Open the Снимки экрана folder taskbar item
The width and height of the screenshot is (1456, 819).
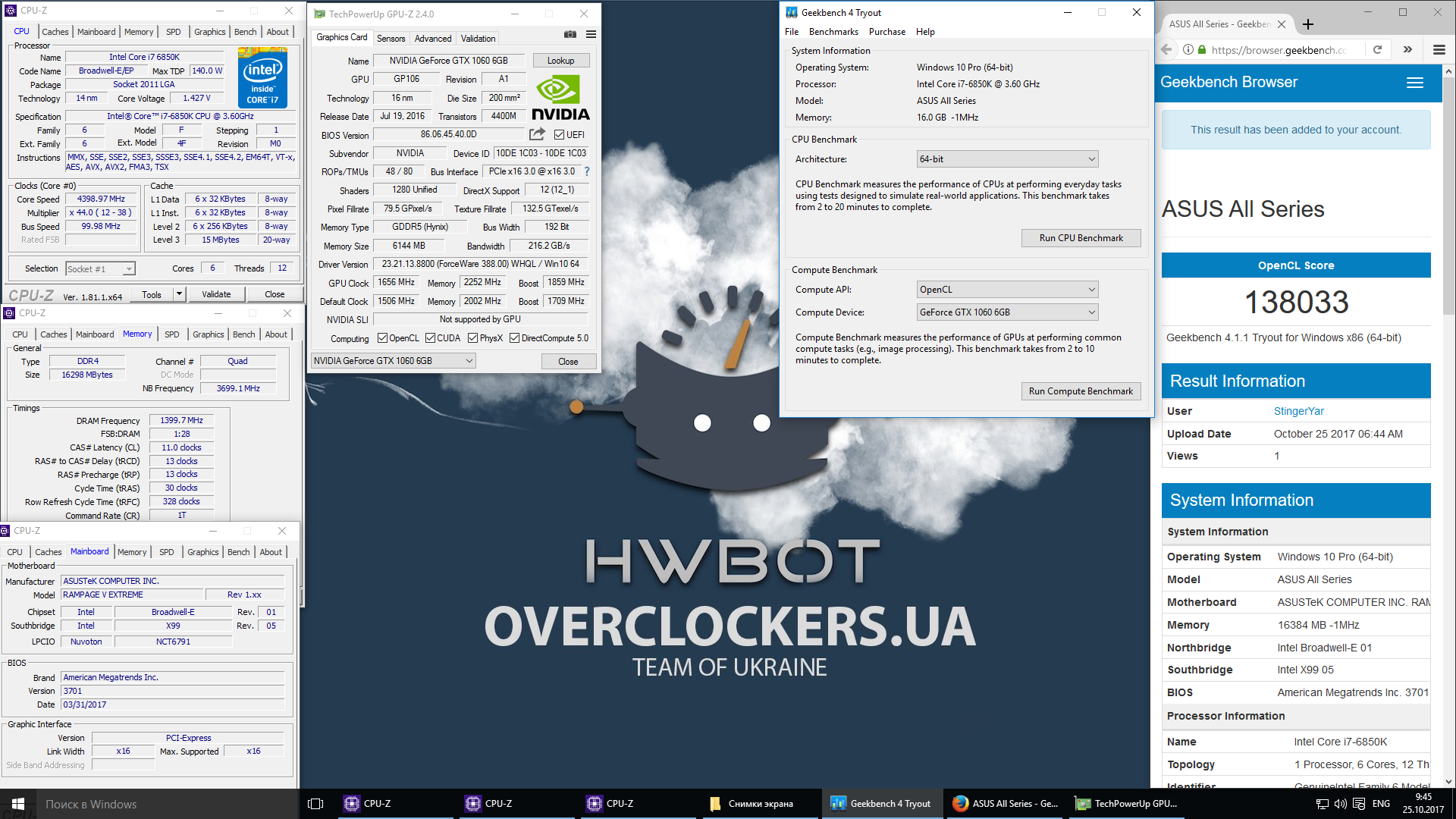761,804
